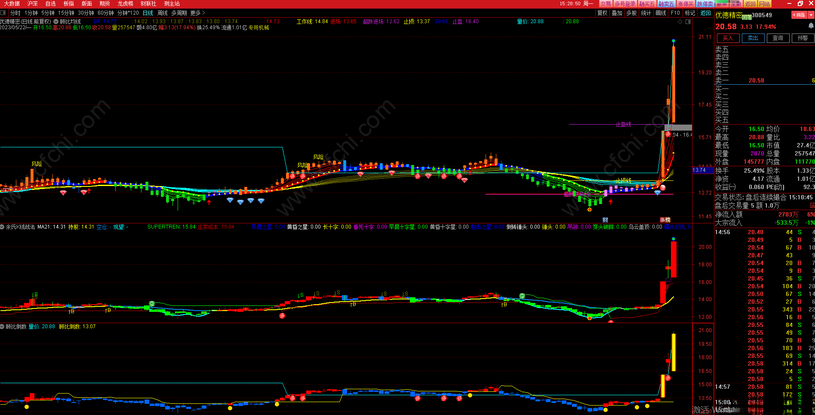Click the 多号登录 button
The height and width of the screenshot is (415, 815).
(x=626, y=4)
